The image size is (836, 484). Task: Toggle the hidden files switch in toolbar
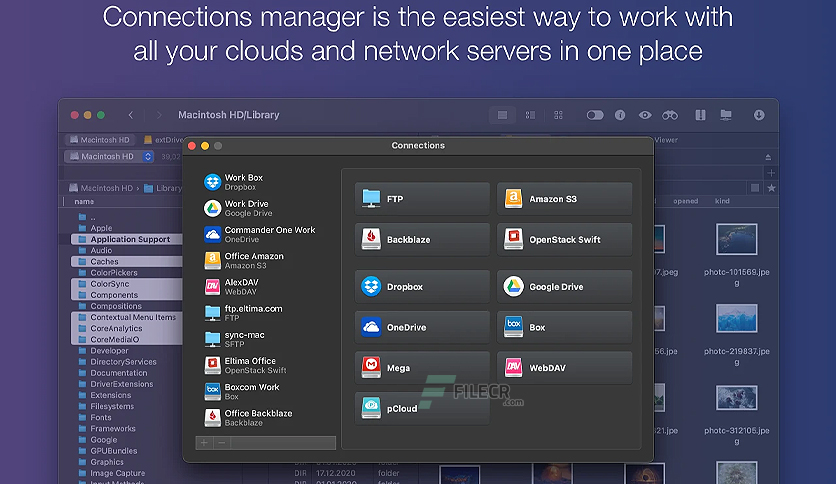(594, 115)
